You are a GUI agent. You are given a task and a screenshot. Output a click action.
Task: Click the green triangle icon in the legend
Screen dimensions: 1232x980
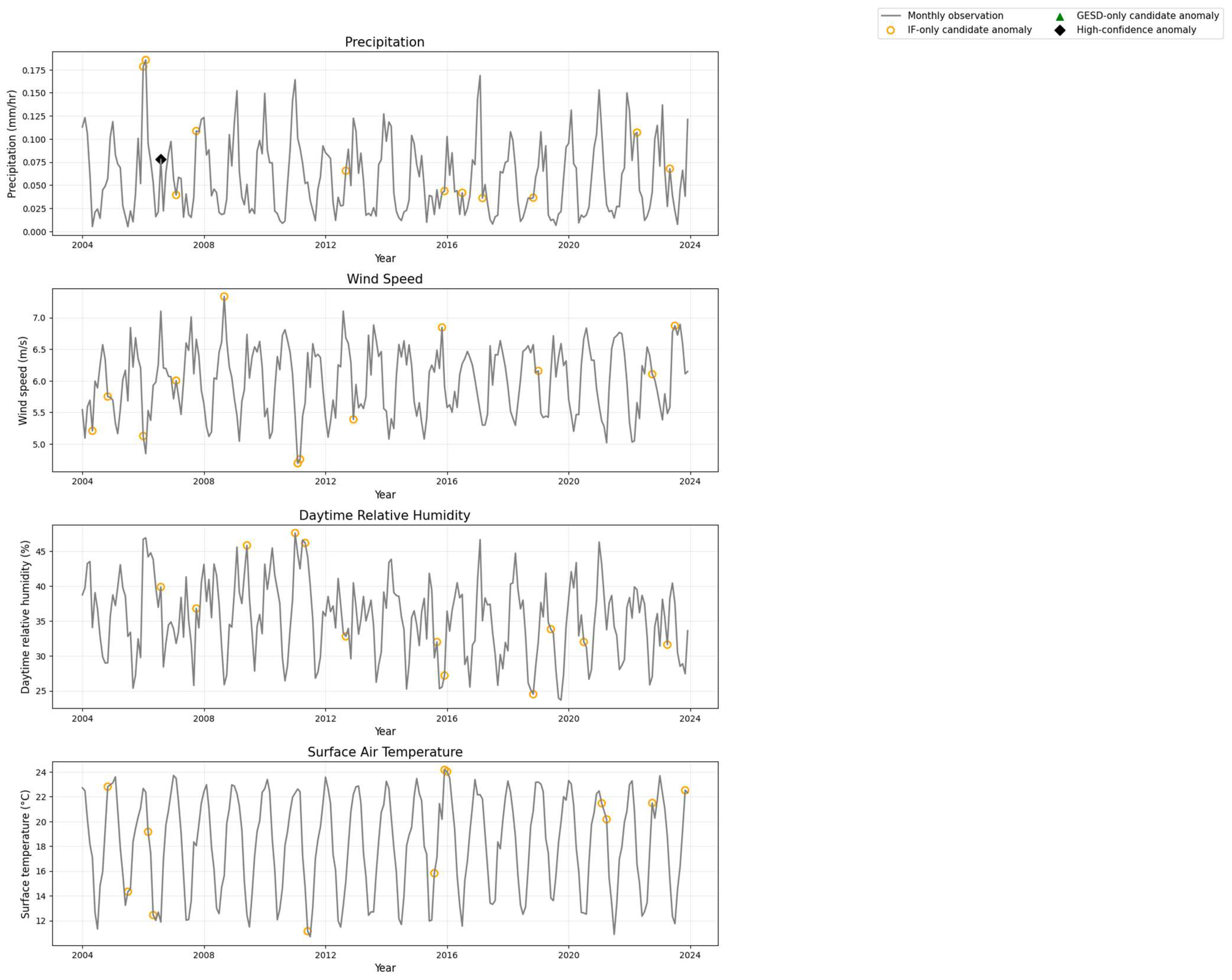coord(1060,16)
